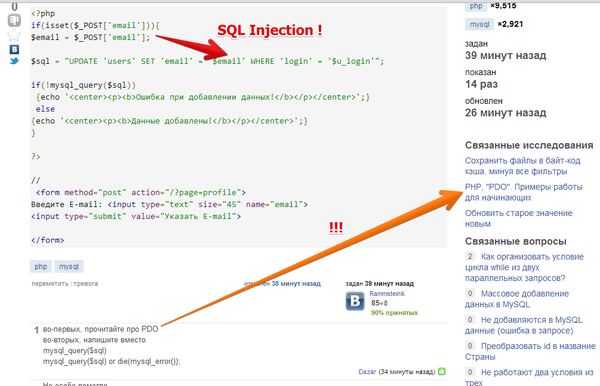
Task: Open 'Обновить старое значение новым' link
Action: tap(518, 218)
